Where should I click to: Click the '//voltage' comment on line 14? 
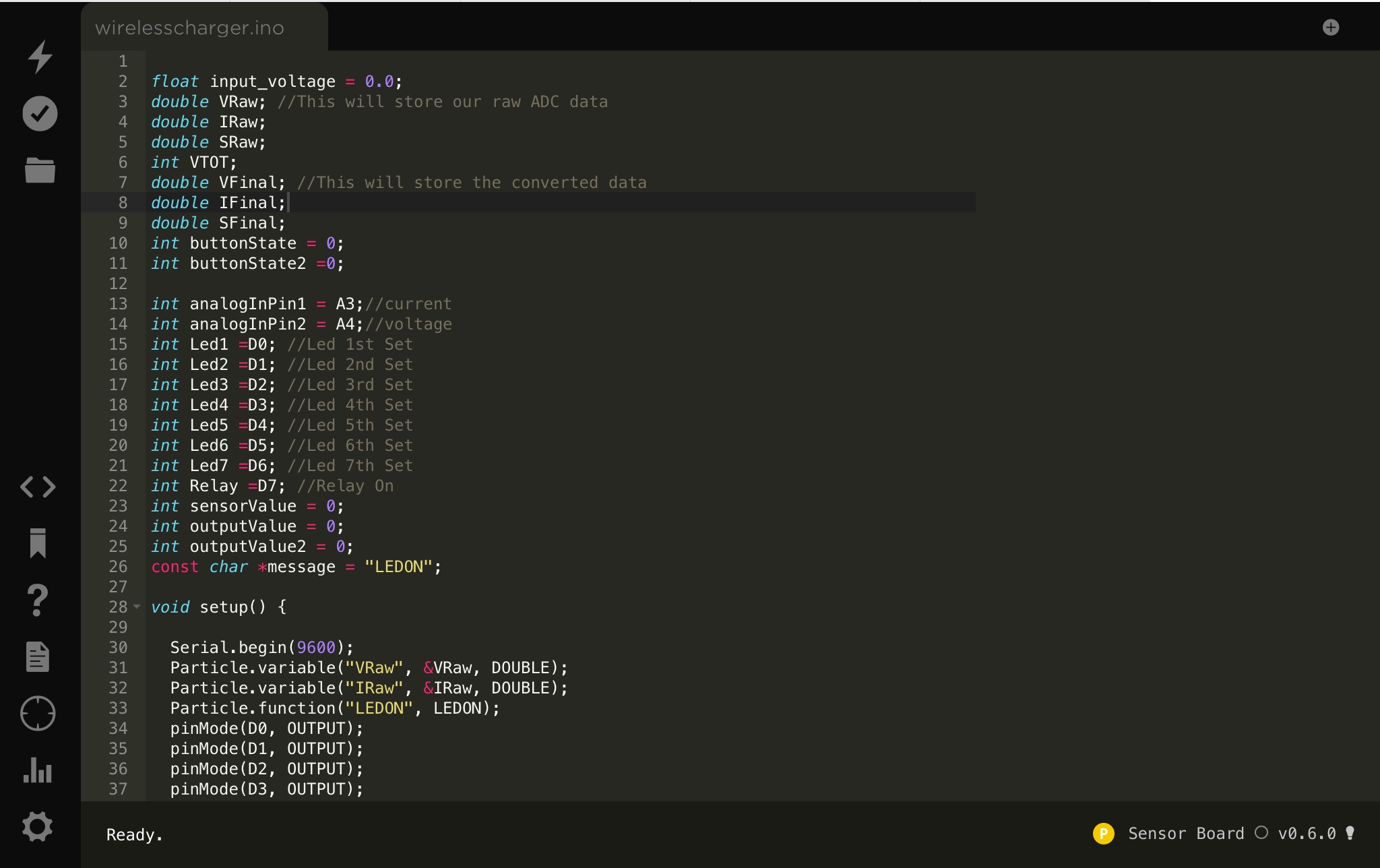click(x=408, y=324)
